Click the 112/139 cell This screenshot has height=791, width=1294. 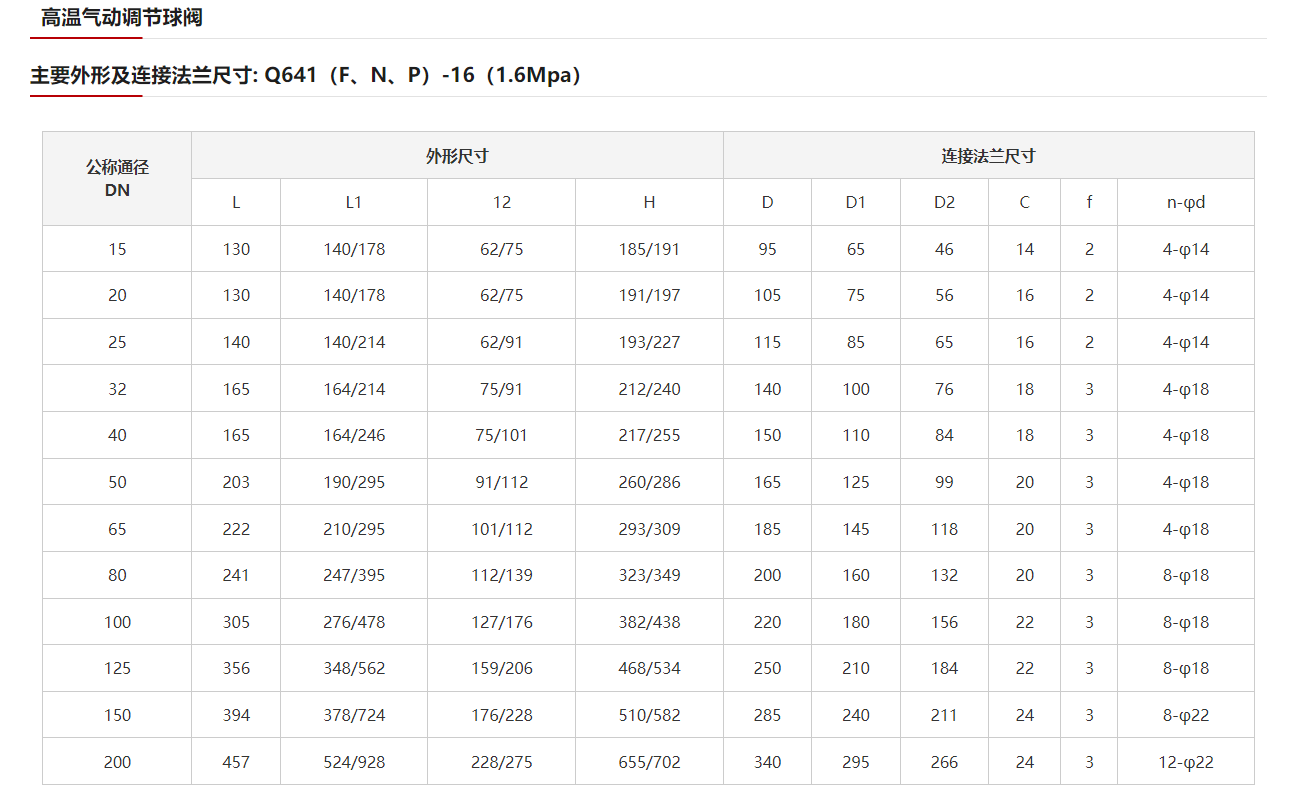point(502,575)
